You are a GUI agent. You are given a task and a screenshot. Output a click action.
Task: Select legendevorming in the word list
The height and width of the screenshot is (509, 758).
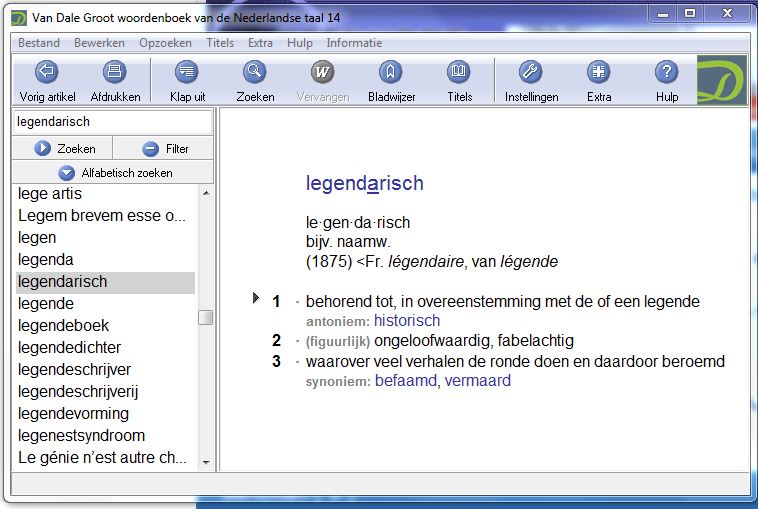click(73, 413)
